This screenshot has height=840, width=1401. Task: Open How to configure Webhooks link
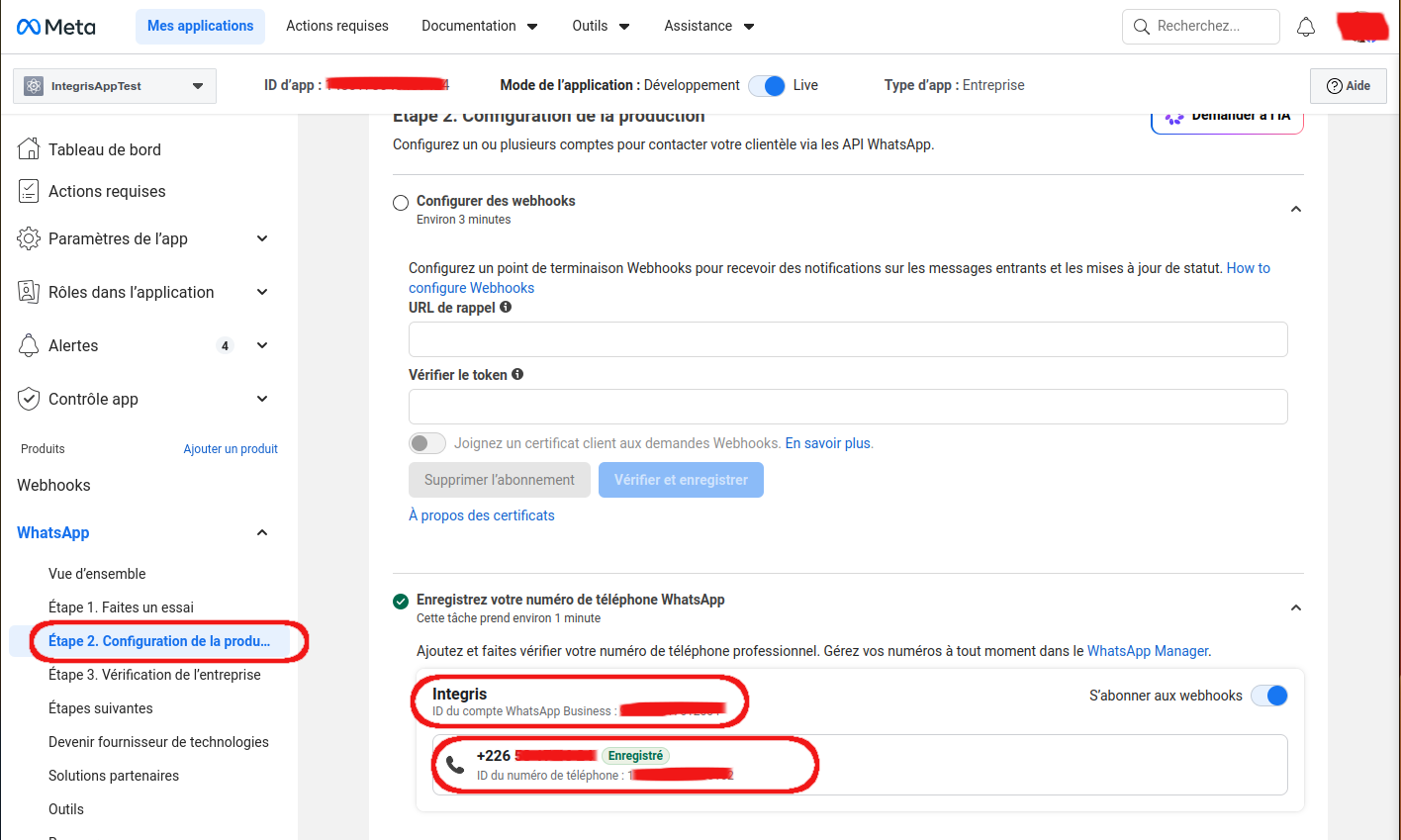pyautogui.click(x=839, y=278)
